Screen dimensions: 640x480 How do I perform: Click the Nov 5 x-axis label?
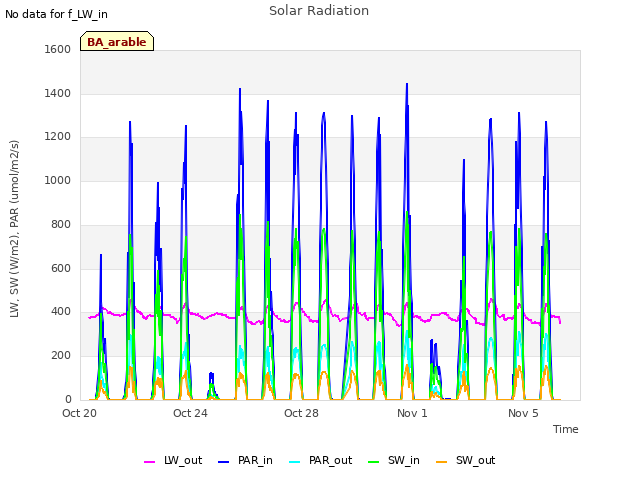523,413
